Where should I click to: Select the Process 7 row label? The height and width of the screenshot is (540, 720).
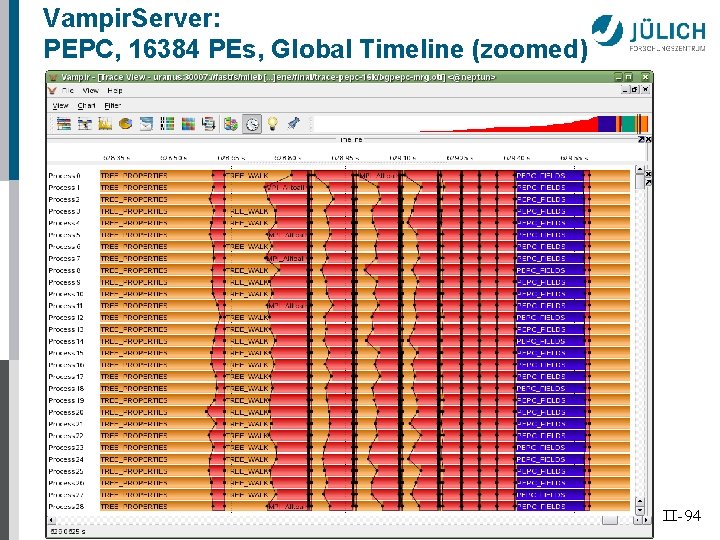click(x=64, y=259)
